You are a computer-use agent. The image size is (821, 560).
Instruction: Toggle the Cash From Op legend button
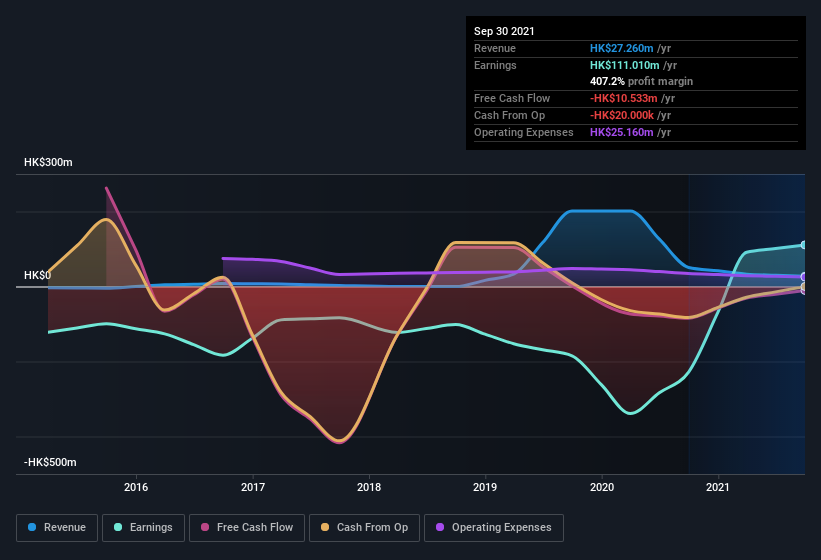click(x=364, y=528)
